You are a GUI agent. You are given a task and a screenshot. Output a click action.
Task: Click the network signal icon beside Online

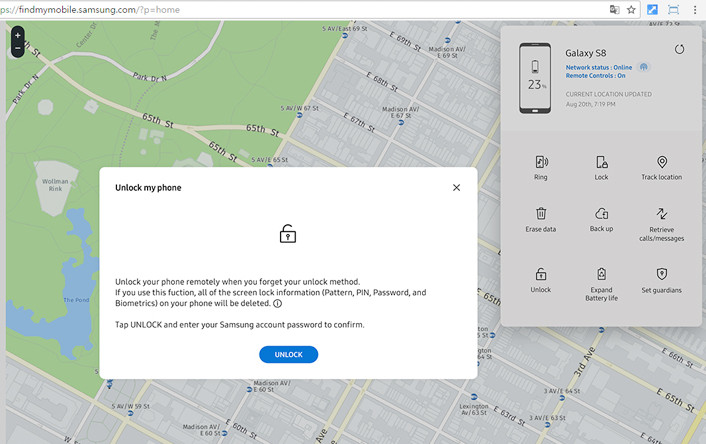coord(644,67)
